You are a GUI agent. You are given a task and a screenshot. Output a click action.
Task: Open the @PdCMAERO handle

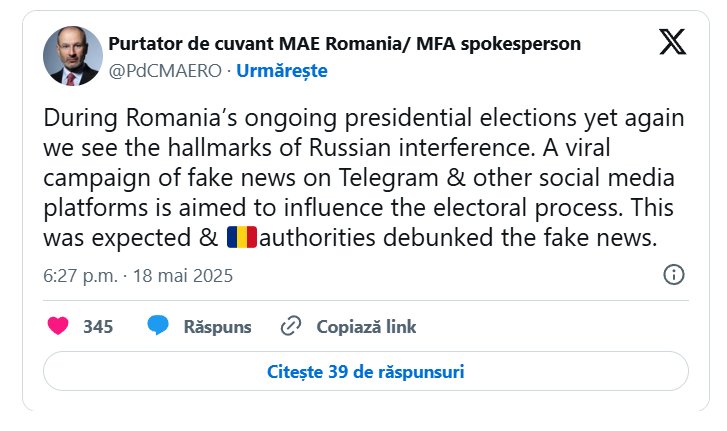click(164, 71)
